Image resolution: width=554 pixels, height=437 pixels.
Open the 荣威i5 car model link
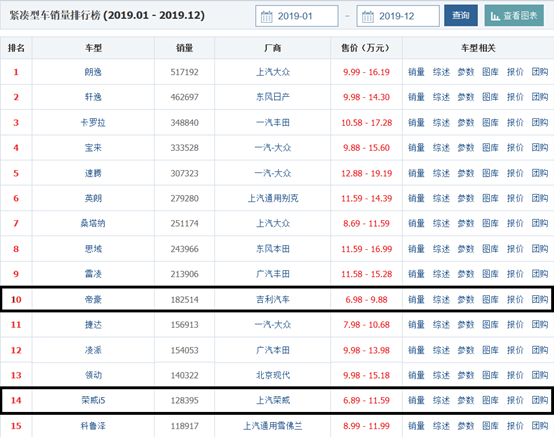(93, 400)
